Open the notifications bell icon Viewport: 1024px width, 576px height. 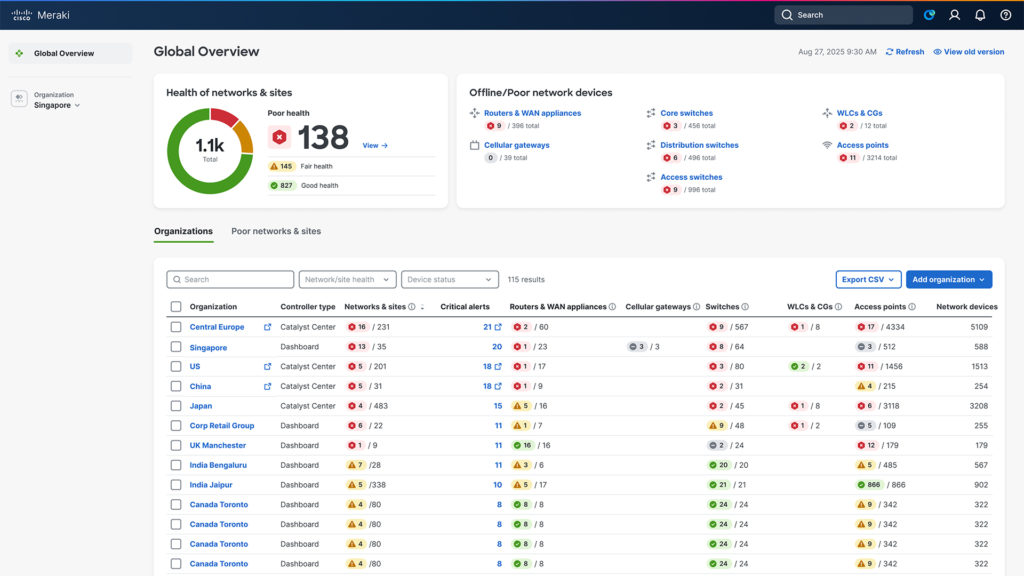tap(978, 15)
